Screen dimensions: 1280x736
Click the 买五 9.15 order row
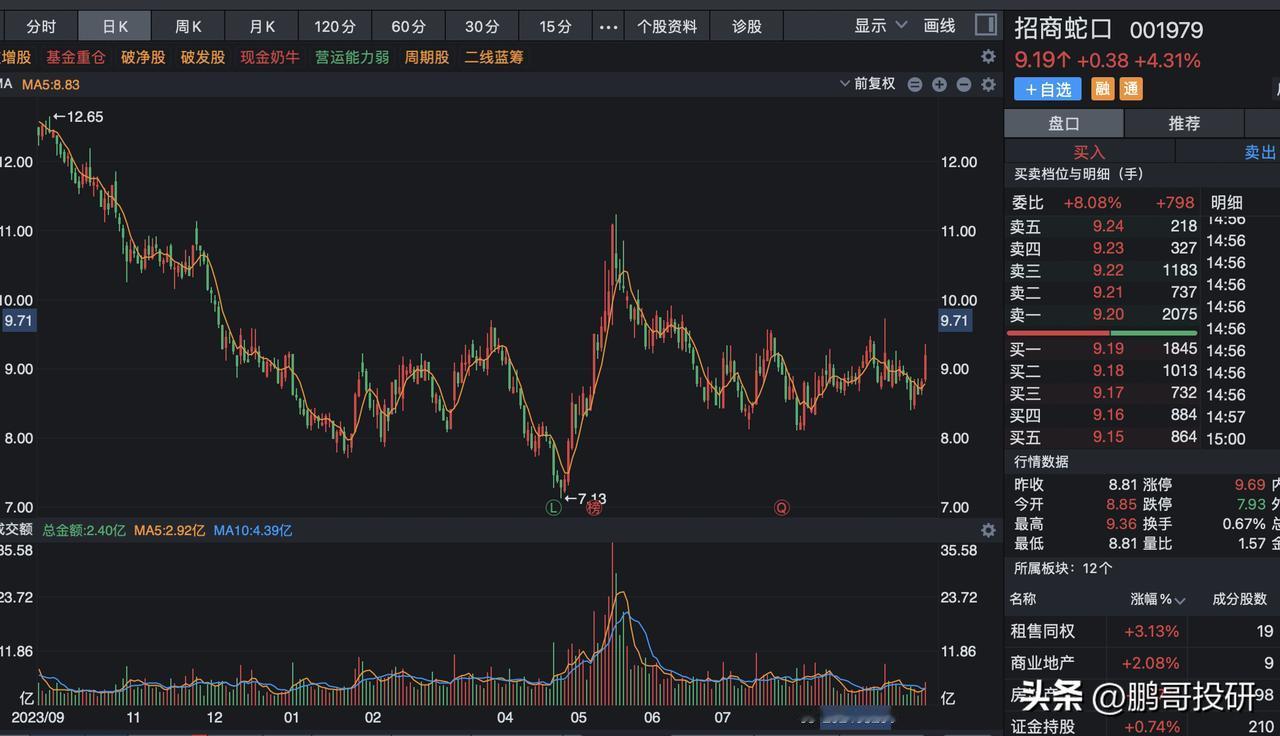(x=1103, y=436)
